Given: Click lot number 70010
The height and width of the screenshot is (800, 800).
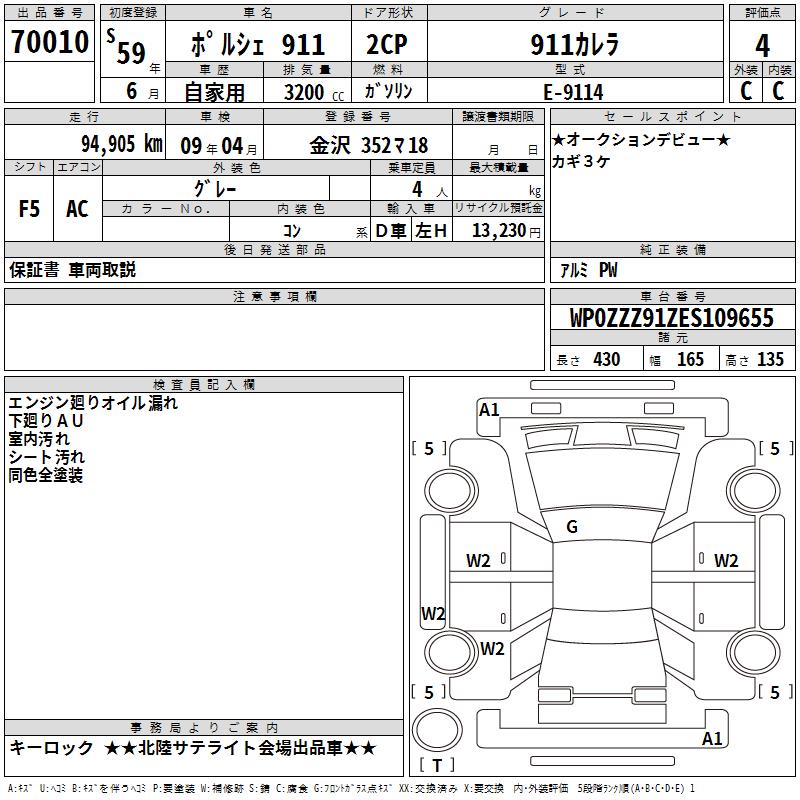Looking at the screenshot, I should pyautogui.click(x=50, y=42).
